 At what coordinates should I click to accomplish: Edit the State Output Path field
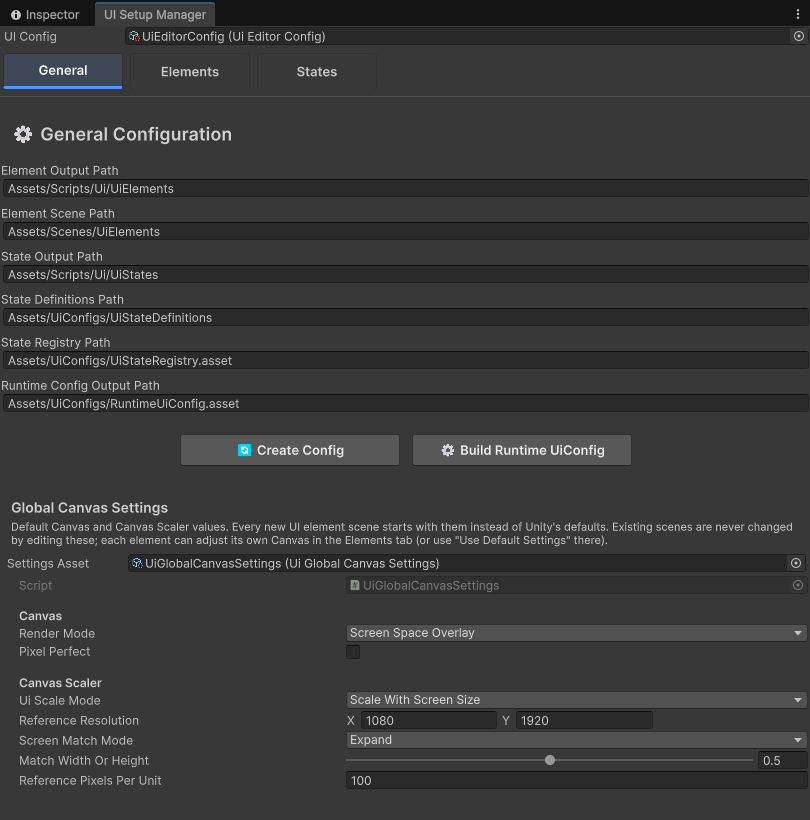(x=405, y=275)
